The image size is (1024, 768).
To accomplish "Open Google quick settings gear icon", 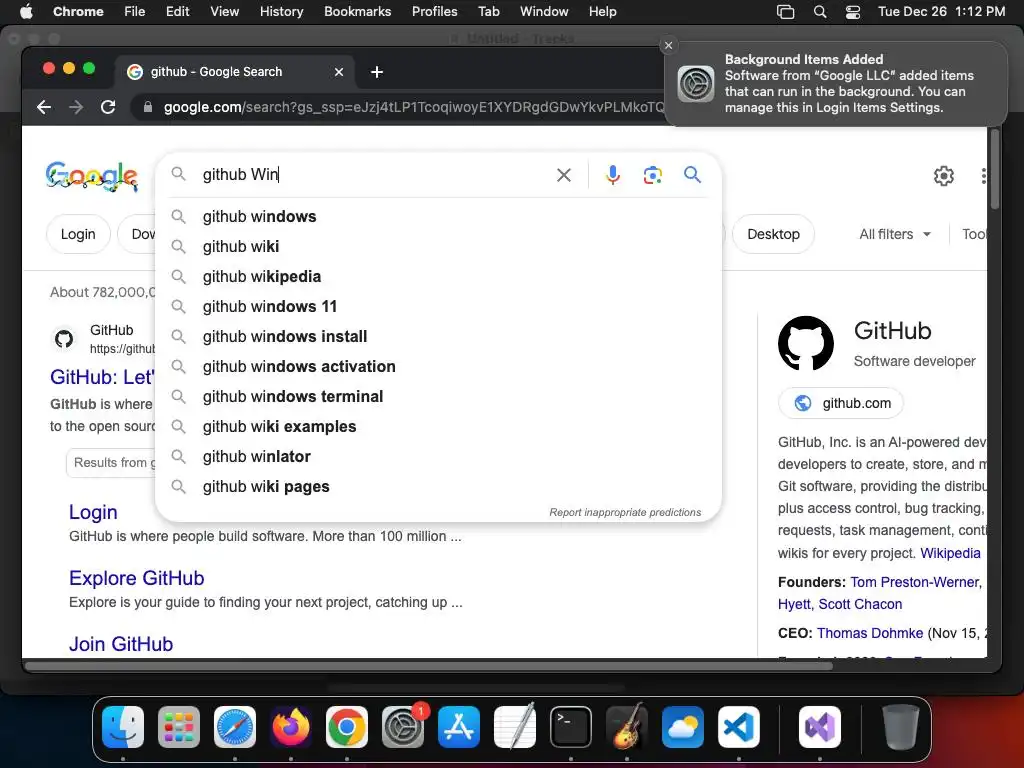I will point(944,176).
